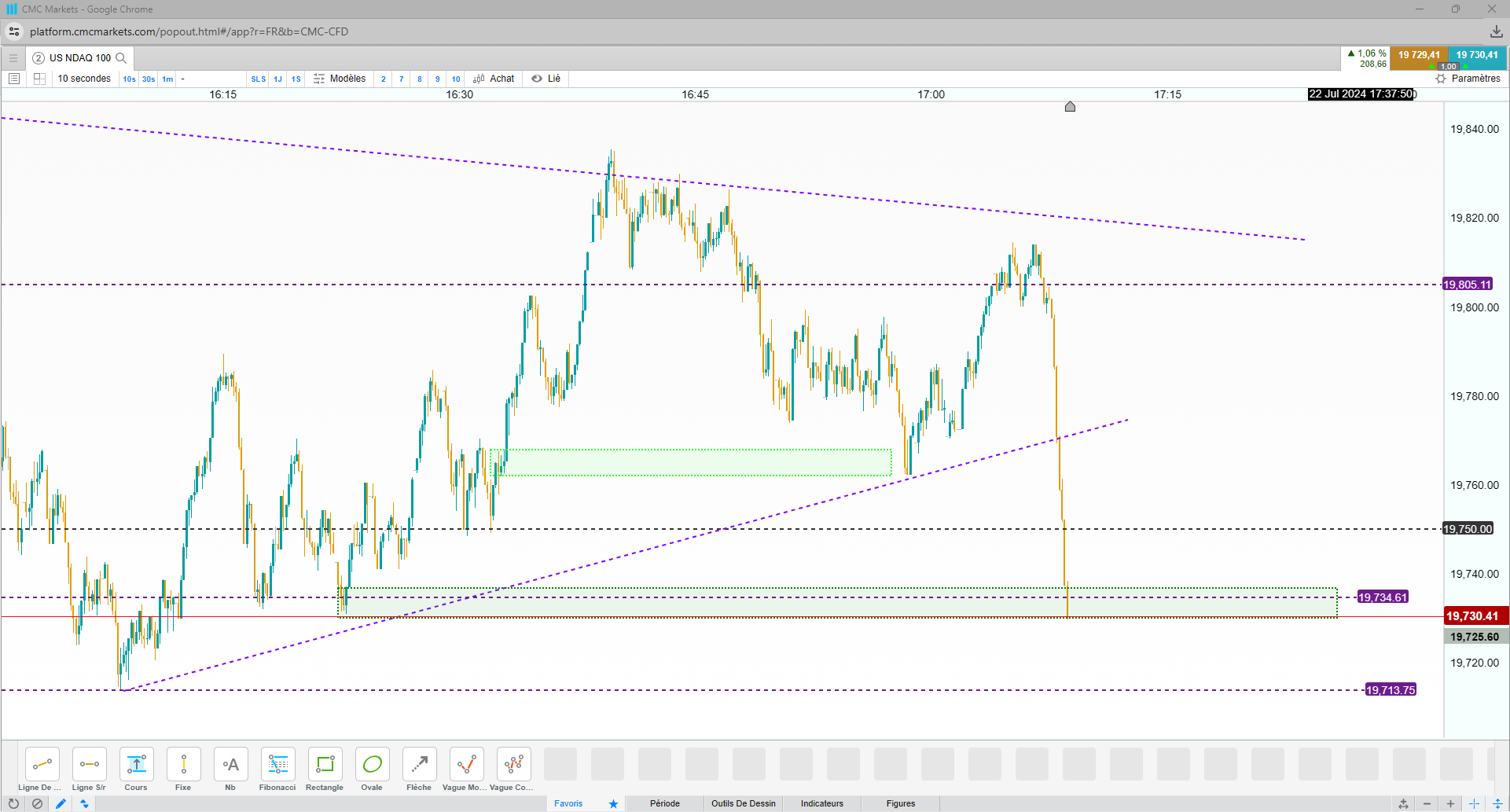
Task: Open the Paramètres settings menu
Action: (1468, 79)
